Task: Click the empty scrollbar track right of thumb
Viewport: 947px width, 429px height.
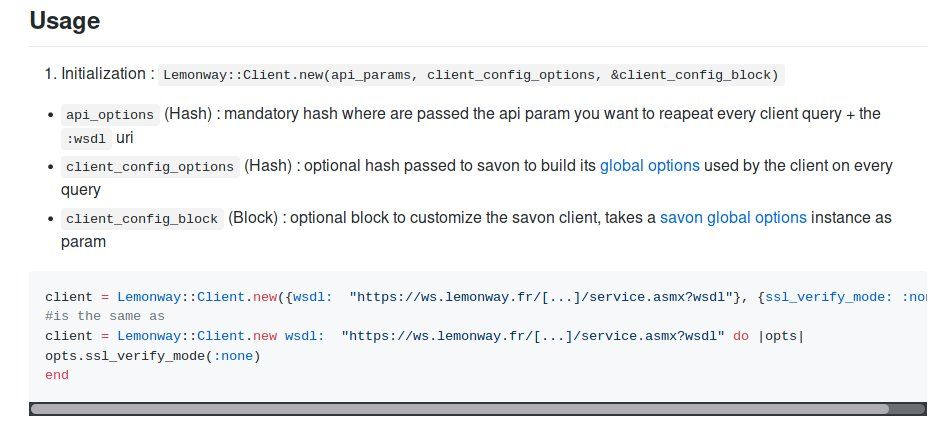Action: pos(906,408)
